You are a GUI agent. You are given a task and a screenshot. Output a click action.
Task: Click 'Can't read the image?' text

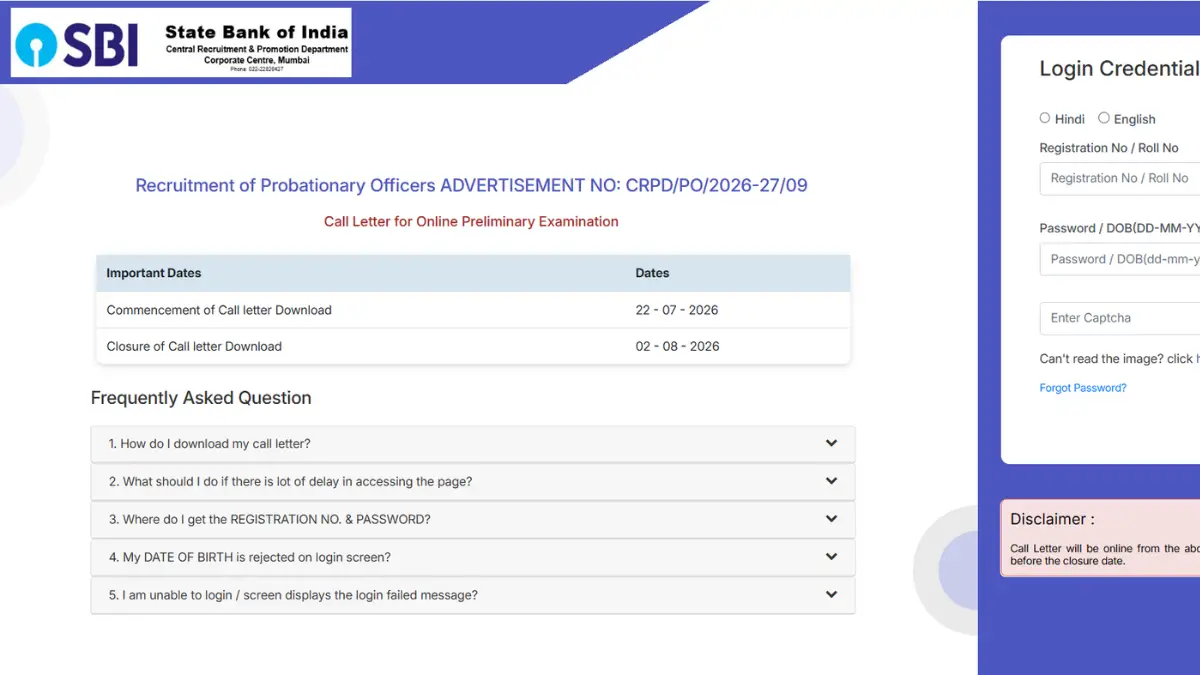tap(1101, 359)
